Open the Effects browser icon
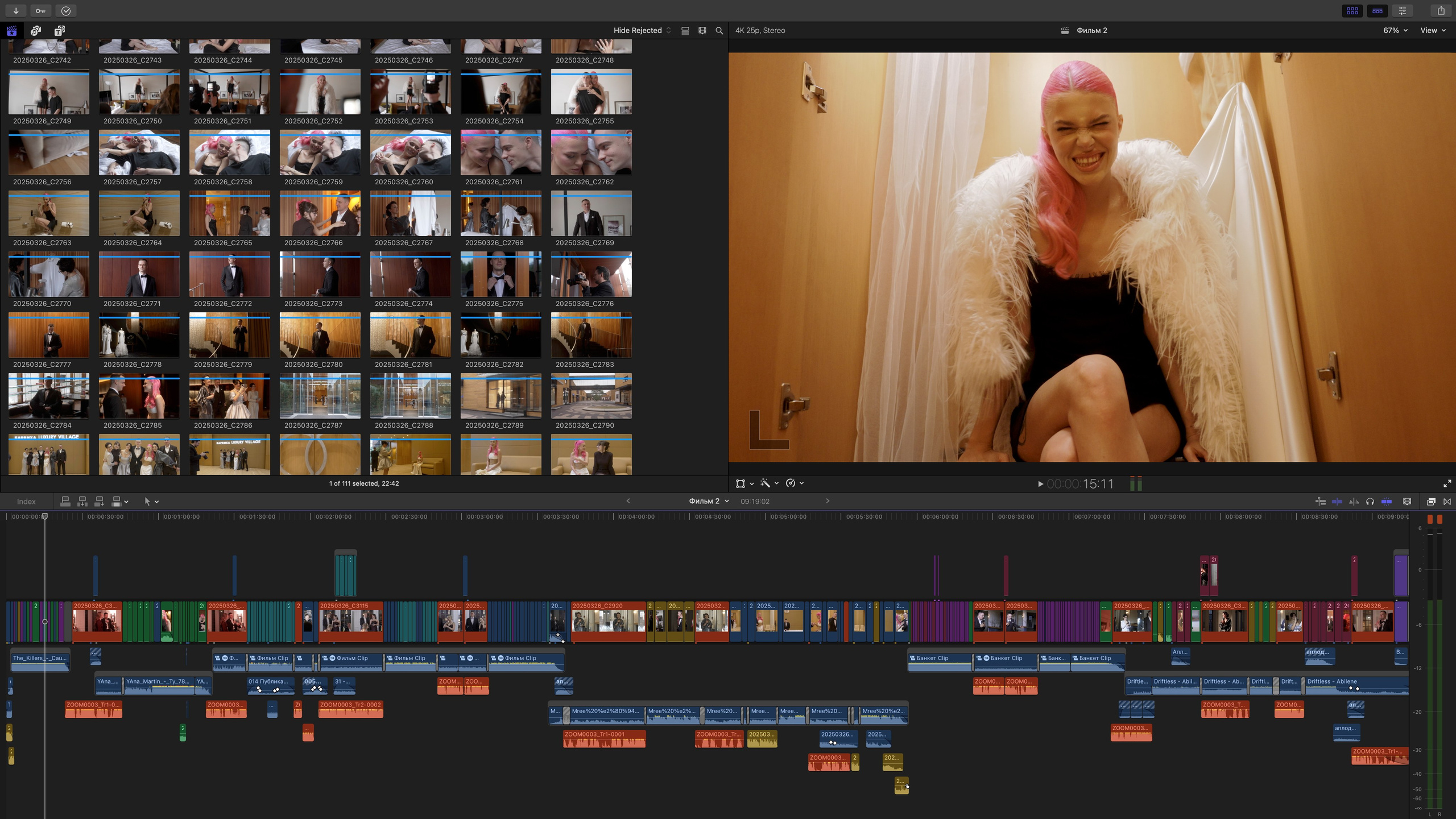 point(1431,501)
